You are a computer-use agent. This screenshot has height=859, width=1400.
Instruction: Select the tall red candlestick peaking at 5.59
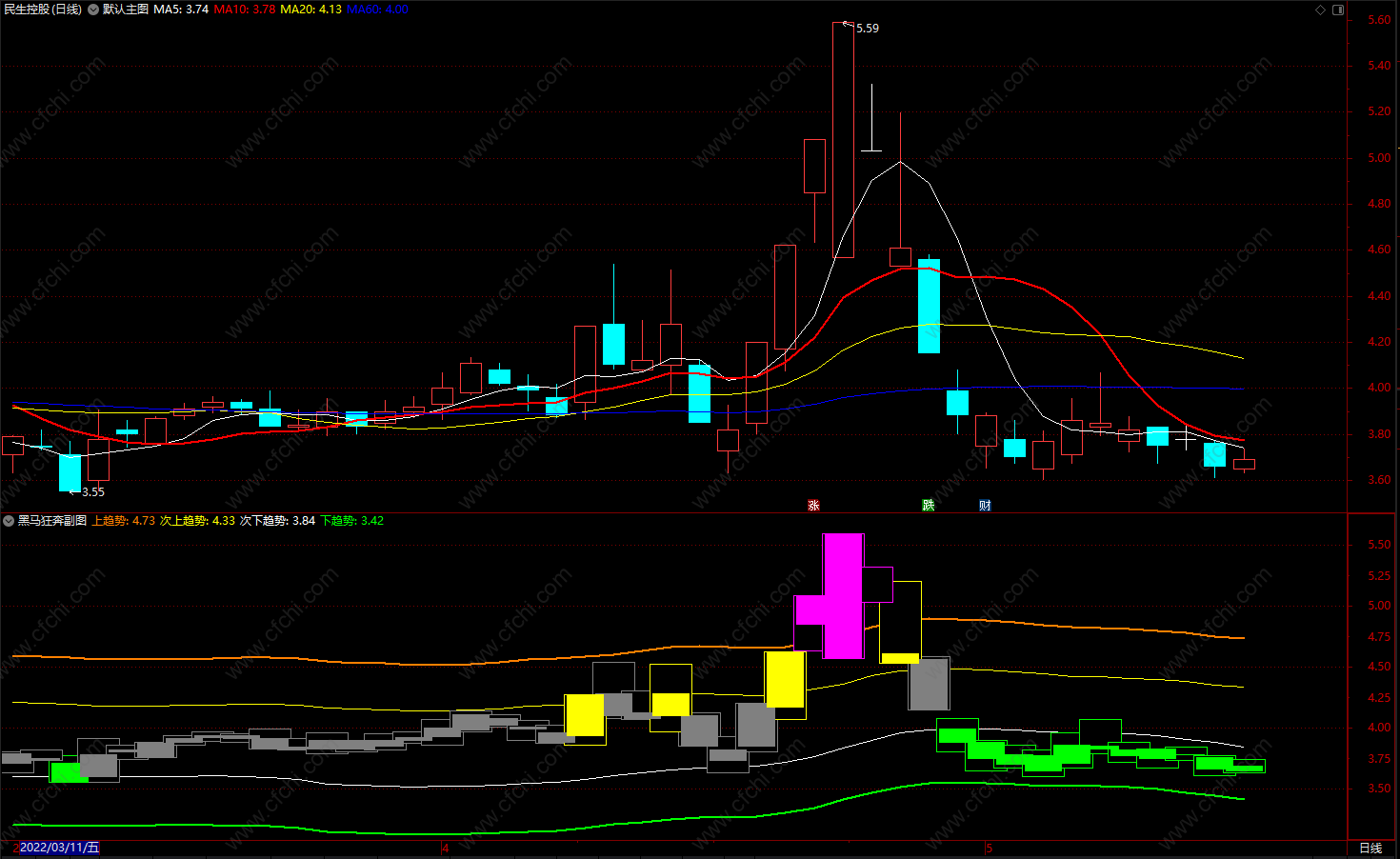tap(843, 140)
